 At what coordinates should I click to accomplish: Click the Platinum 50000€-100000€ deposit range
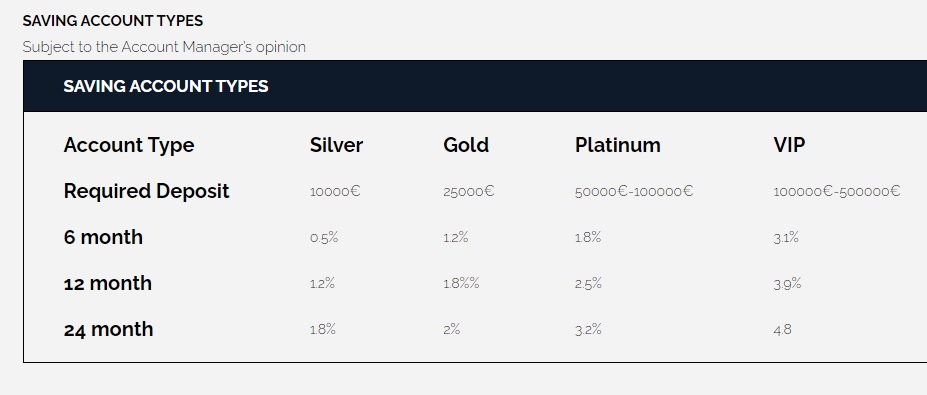(634, 192)
